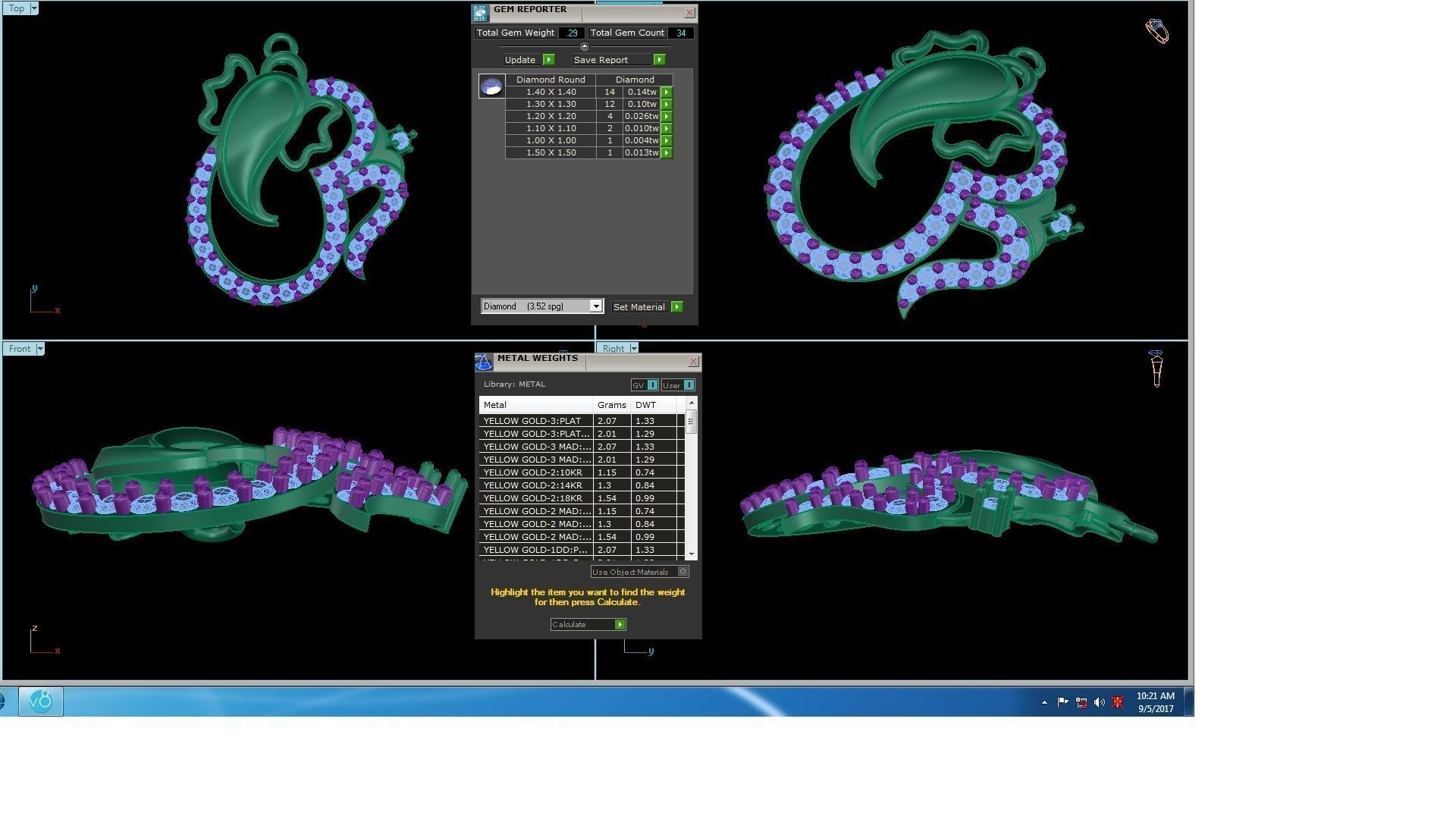Click the Diamond Round gem thumbnail
Screen dimensions: 1456x819
coord(491,86)
